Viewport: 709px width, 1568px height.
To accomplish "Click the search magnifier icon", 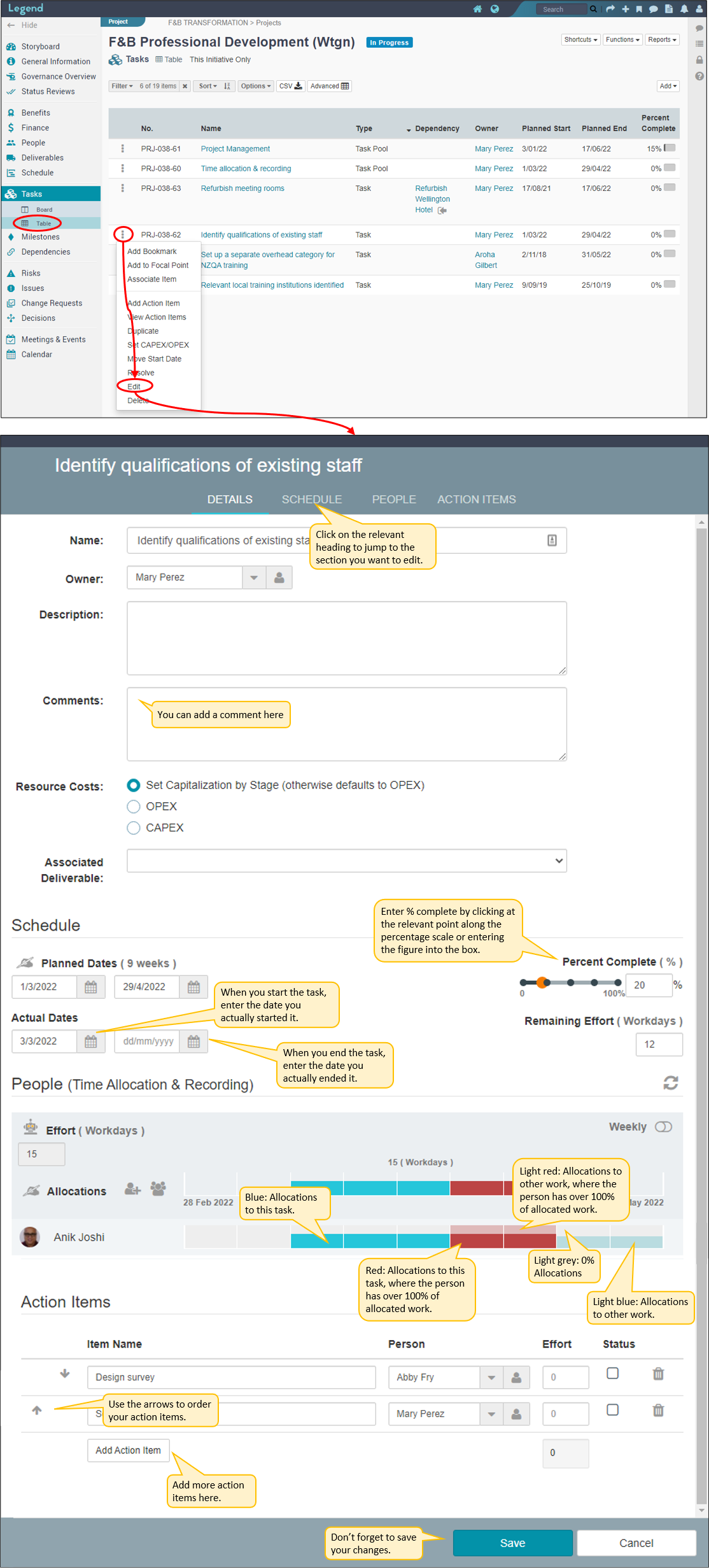I will point(593,9).
